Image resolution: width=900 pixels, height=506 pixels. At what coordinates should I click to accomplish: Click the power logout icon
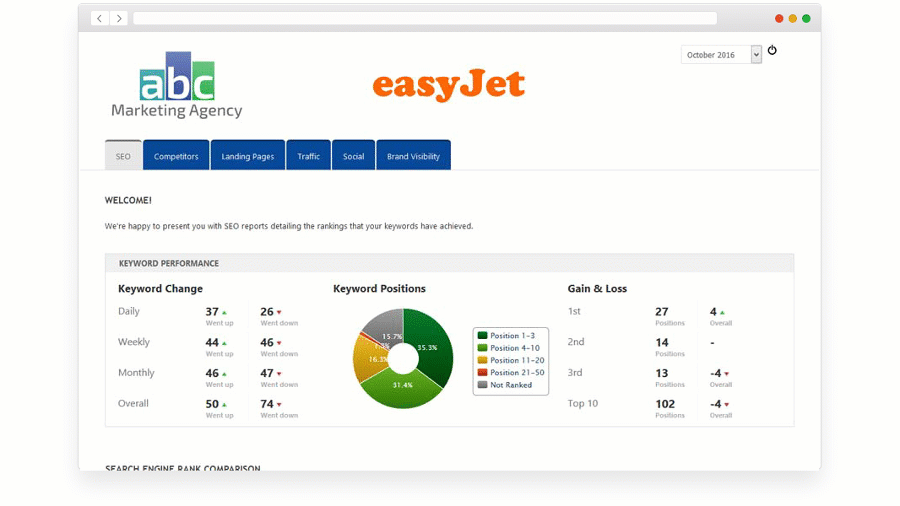point(772,50)
